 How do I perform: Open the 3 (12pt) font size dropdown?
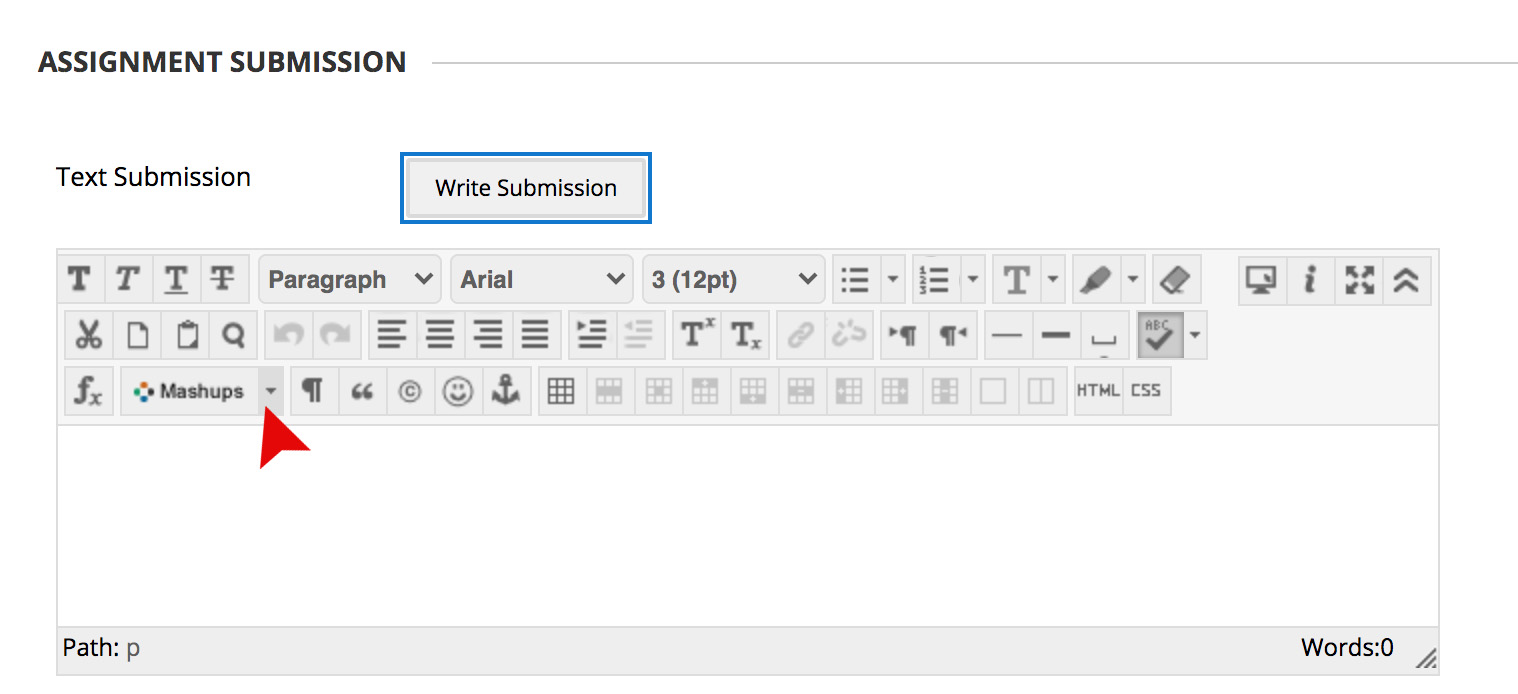click(733, 280)
